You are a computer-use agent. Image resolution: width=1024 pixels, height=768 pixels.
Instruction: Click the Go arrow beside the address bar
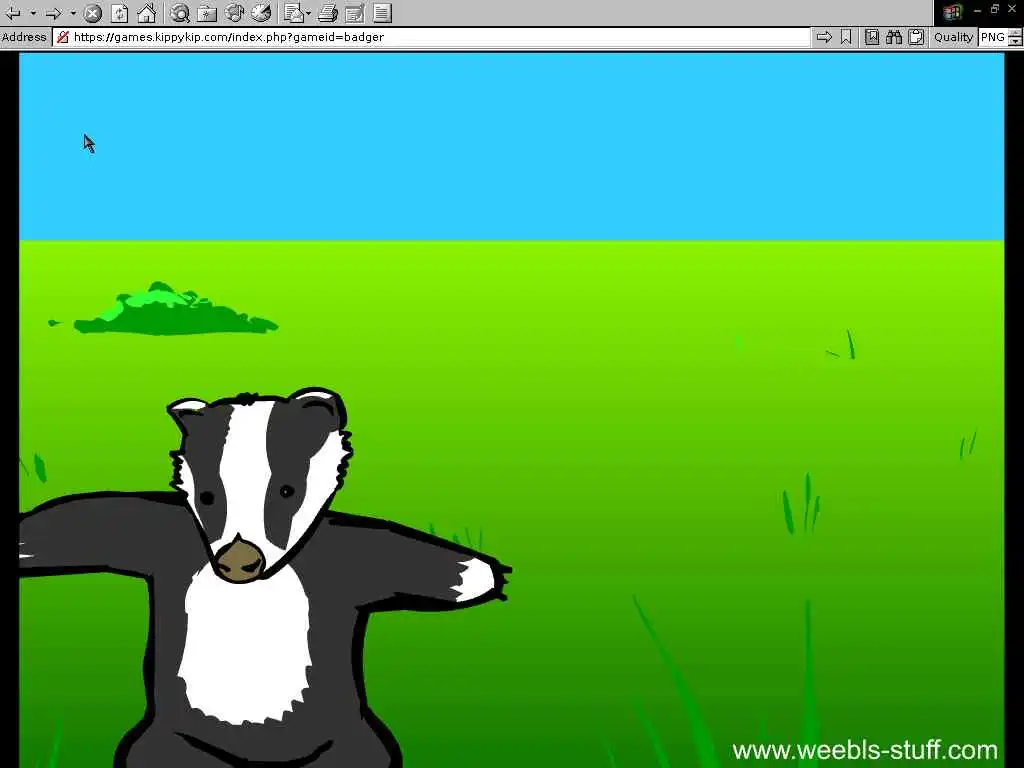824,37
